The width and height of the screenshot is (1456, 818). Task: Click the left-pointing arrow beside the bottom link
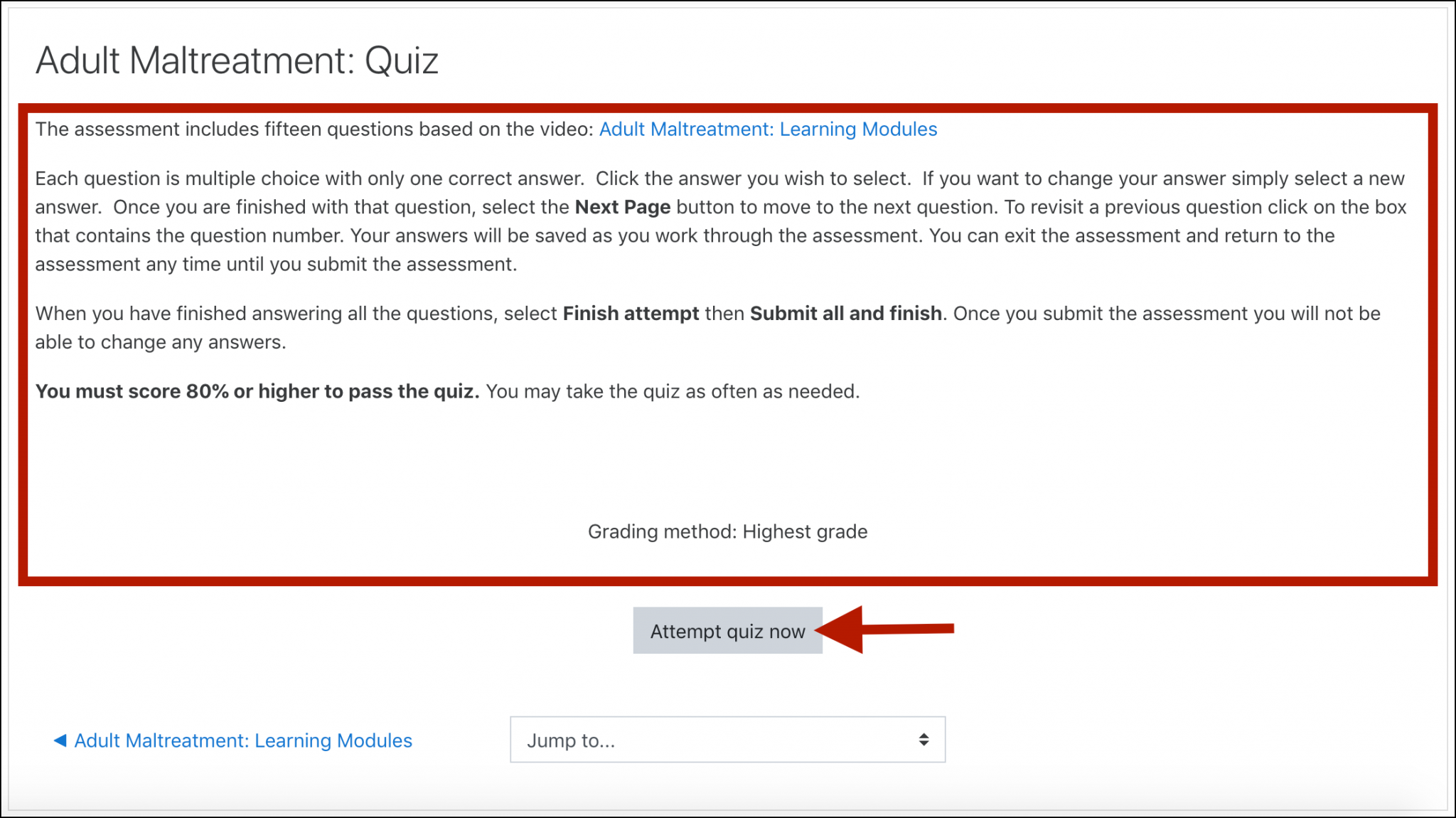[61, 740]
